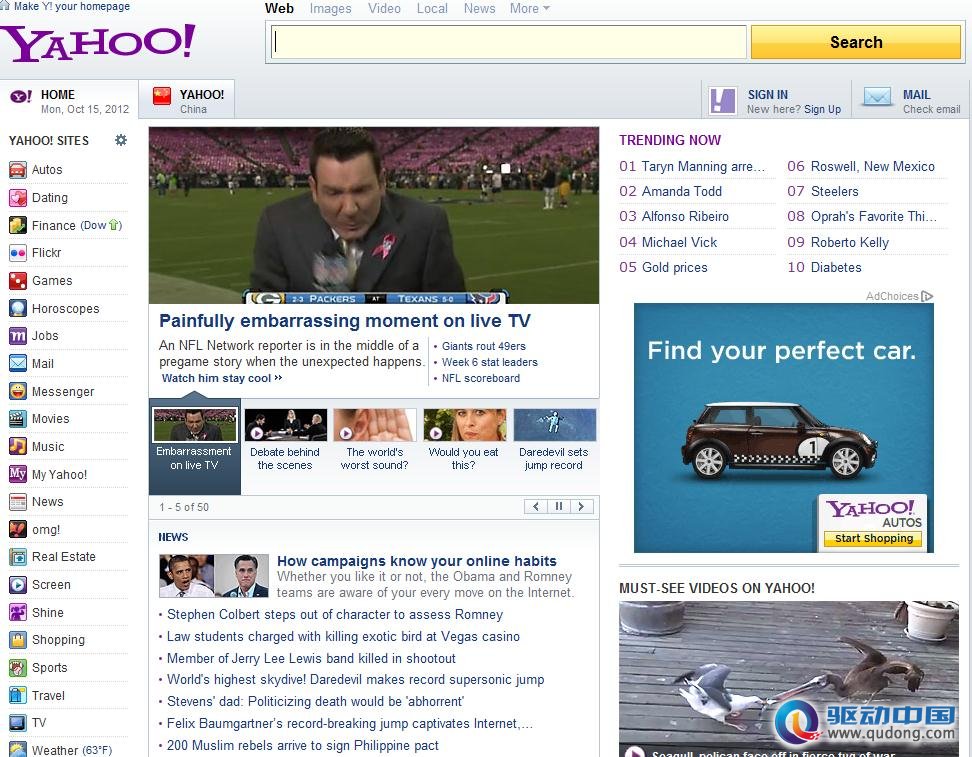Click the Music note icon

coord(17,446)
